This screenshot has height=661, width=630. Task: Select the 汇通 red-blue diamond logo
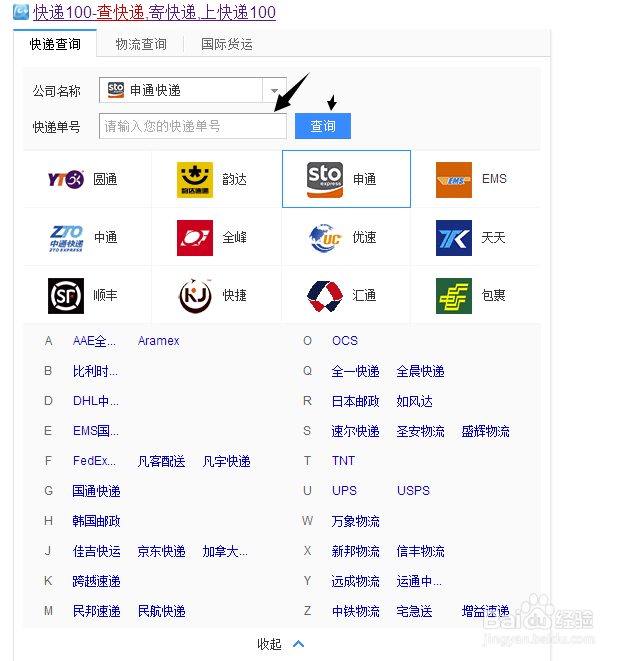tap(325, 296)
